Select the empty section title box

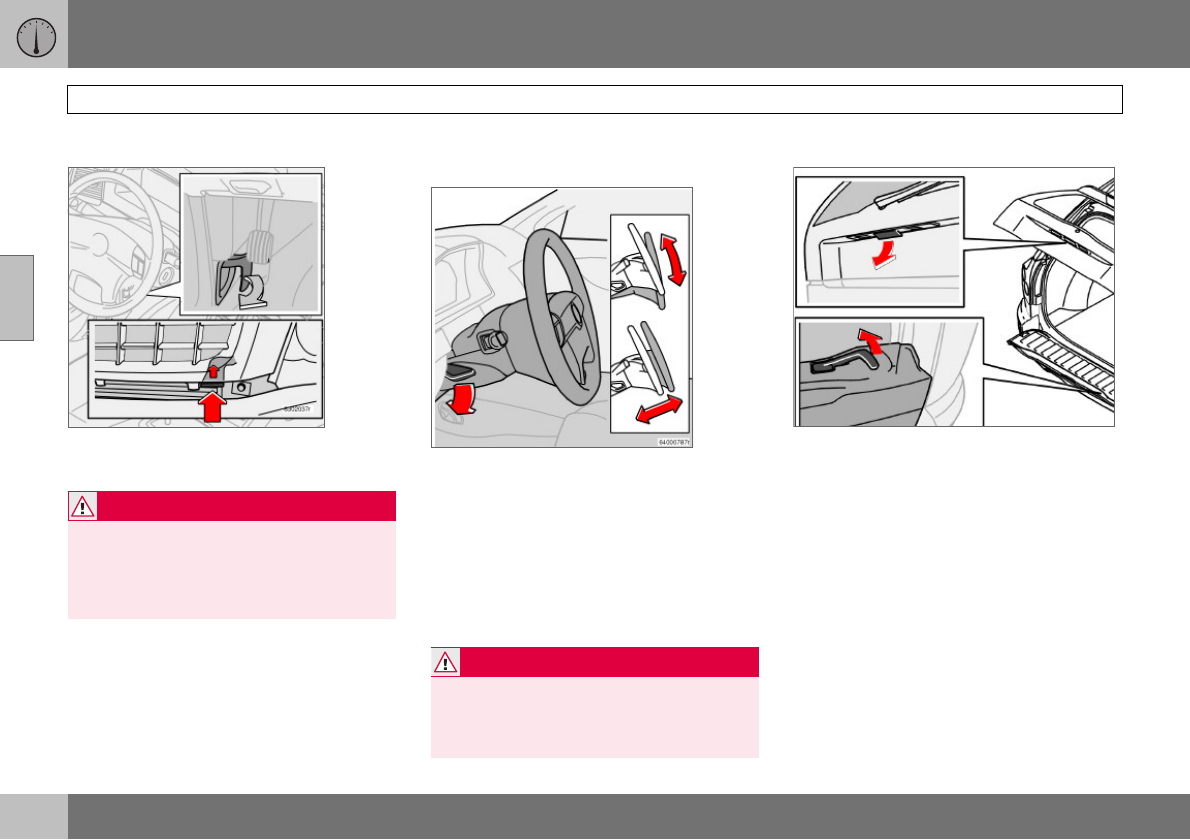click(595, 99)
